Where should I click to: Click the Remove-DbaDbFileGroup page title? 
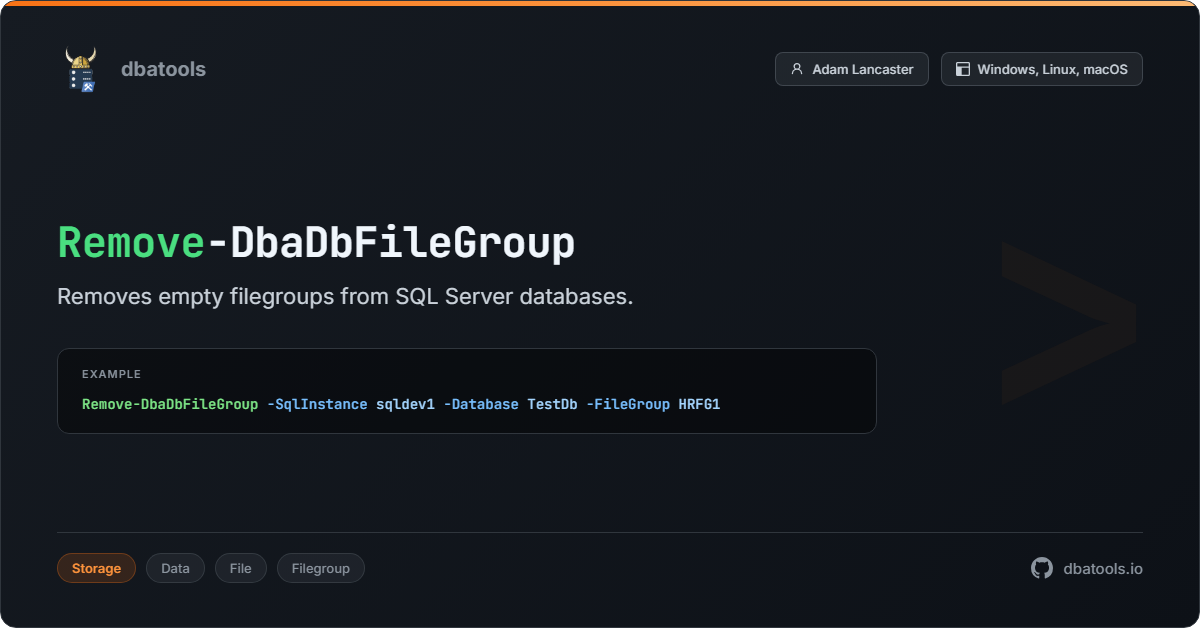[316, 243]
